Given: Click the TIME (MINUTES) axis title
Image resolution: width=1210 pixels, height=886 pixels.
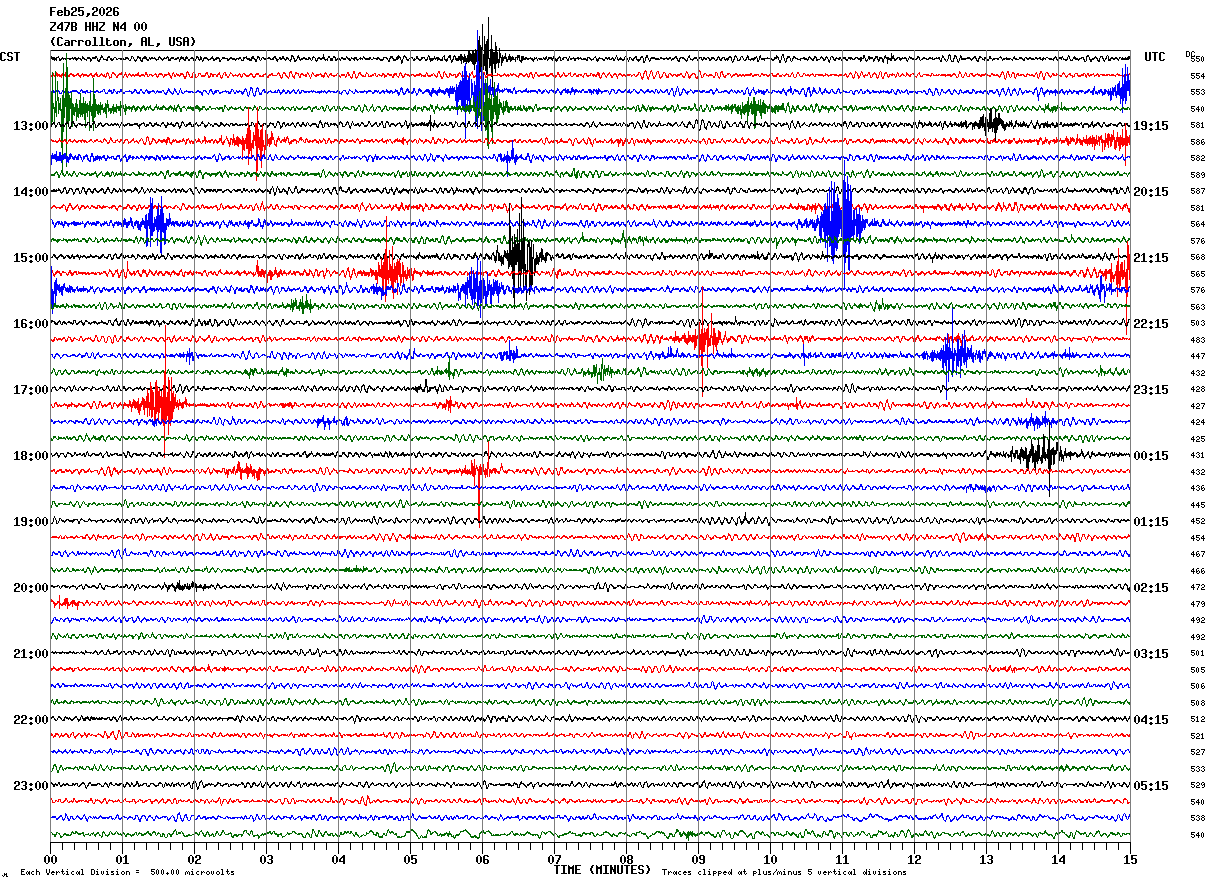Looking at the screenshot, I should (602, 870).
